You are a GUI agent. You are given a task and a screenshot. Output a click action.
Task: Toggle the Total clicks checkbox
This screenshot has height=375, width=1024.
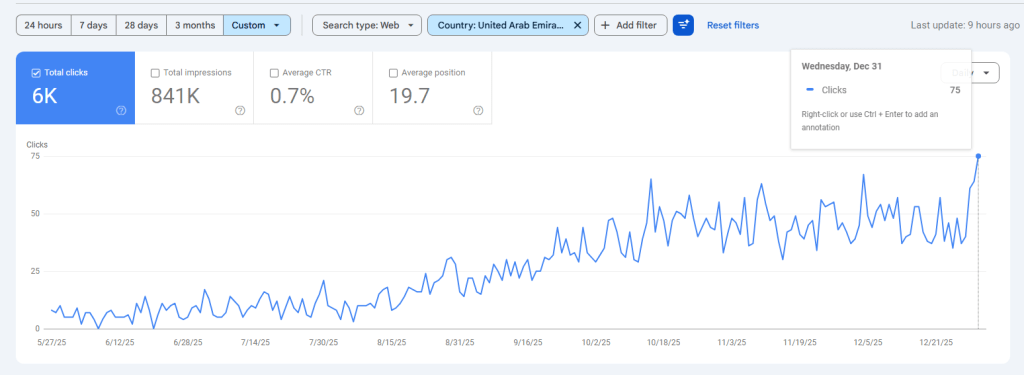coord(37,73)
